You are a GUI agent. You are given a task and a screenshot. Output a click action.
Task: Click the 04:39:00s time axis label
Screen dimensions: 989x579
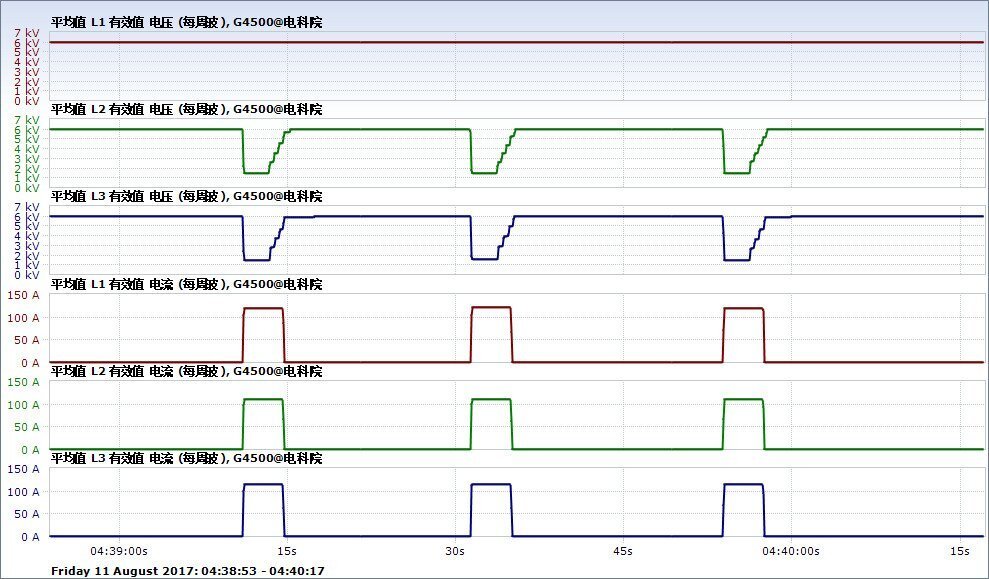[119, 551]
